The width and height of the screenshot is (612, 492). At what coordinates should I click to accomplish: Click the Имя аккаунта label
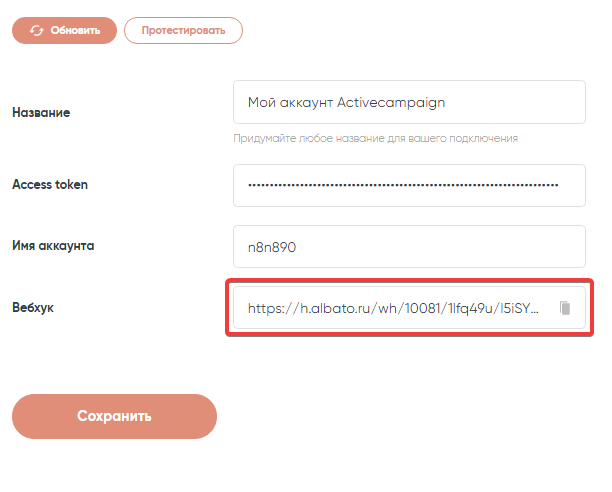(53, 245)
